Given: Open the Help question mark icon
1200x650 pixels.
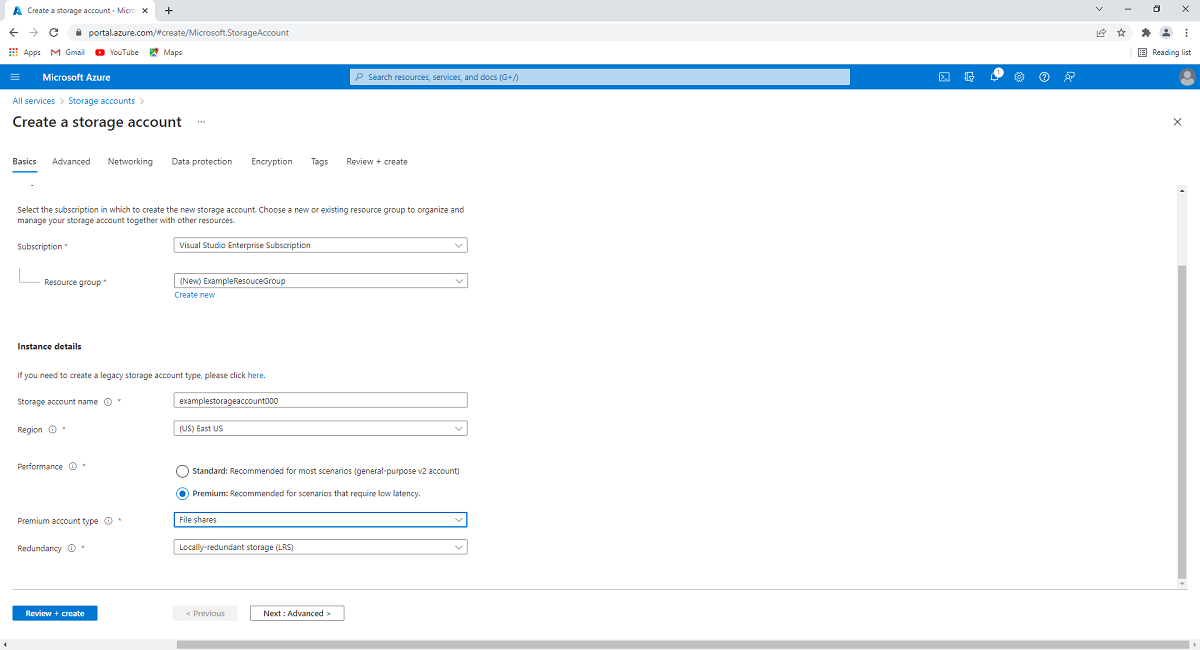Looking at the screenshot, I should pyautogui.click(x=1044, y=77).
